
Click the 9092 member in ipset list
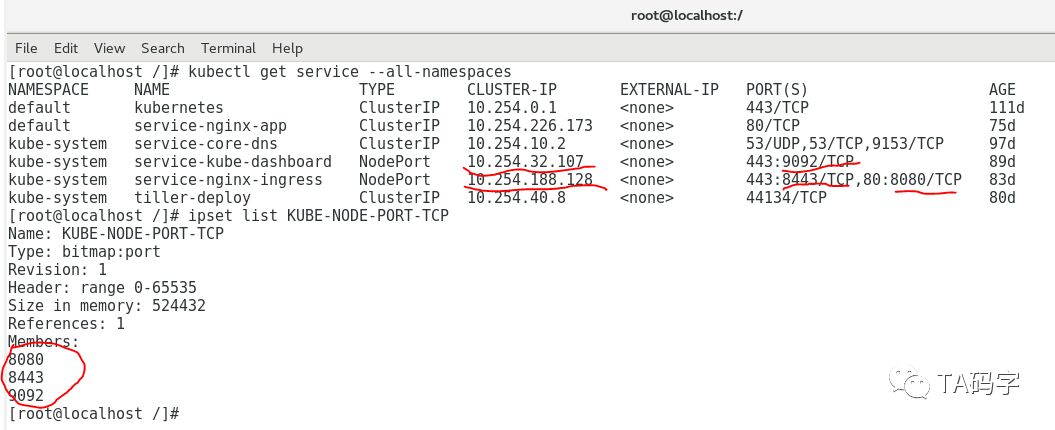click(26, 396)
